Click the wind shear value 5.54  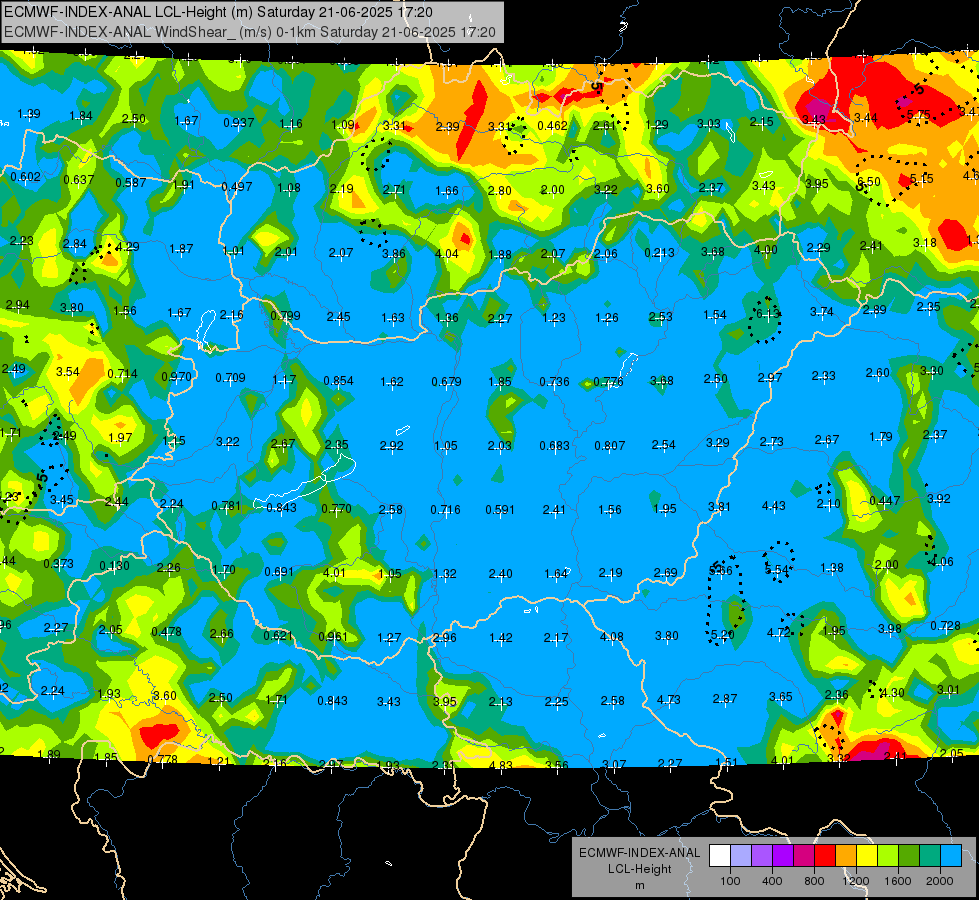coord(777,569)
